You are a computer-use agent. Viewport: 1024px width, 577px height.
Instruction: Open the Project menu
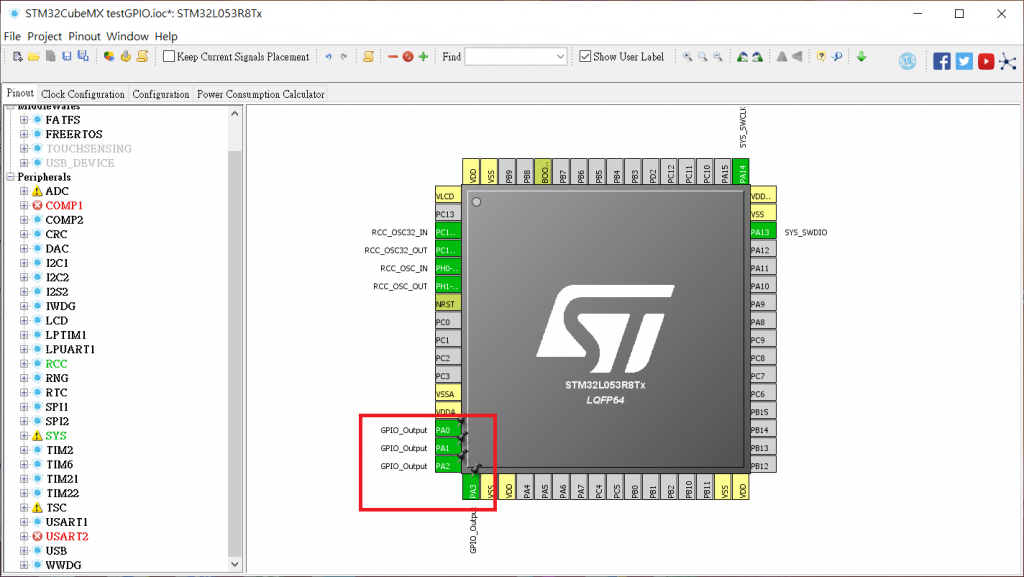(x=44, y=37)
